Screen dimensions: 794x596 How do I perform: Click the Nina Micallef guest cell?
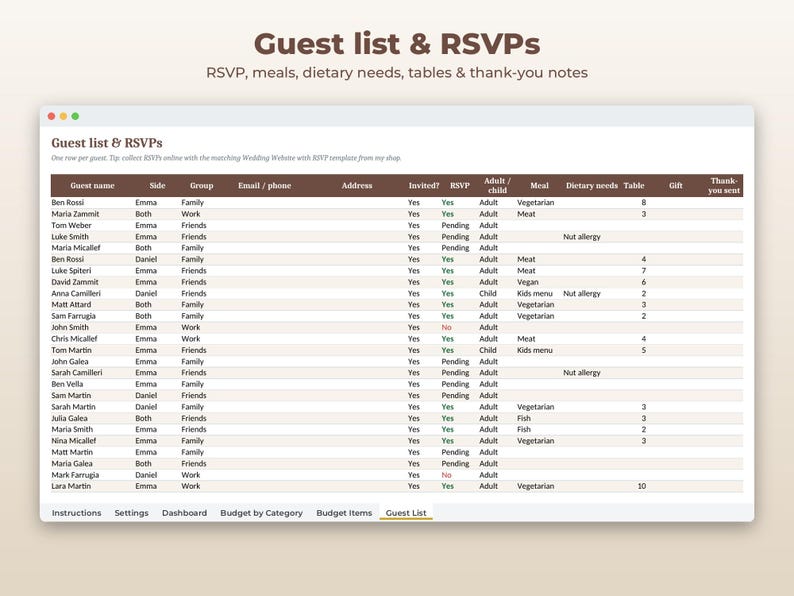point(73,441)
